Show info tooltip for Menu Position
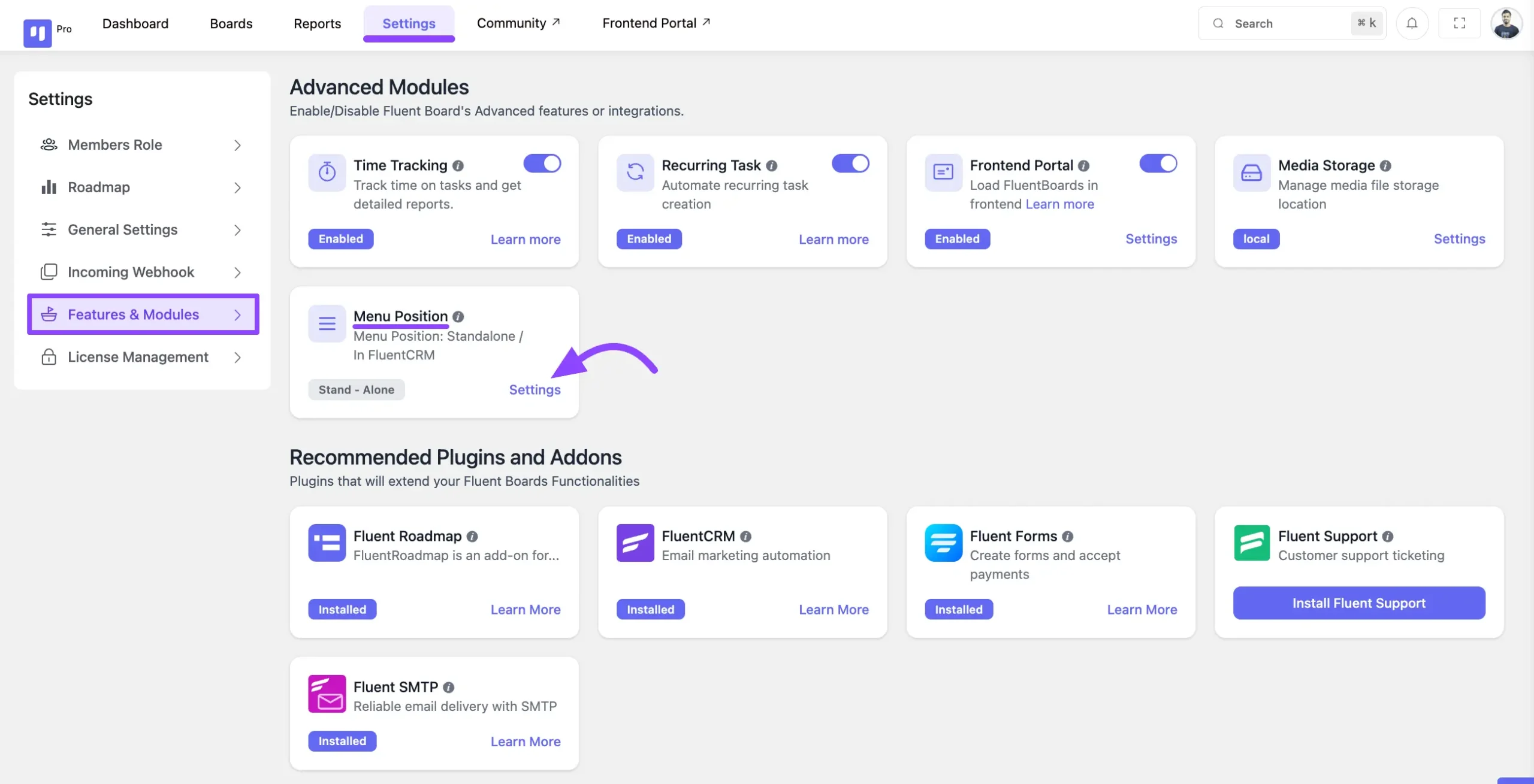 pyautogui.click(x=458, y=317)
